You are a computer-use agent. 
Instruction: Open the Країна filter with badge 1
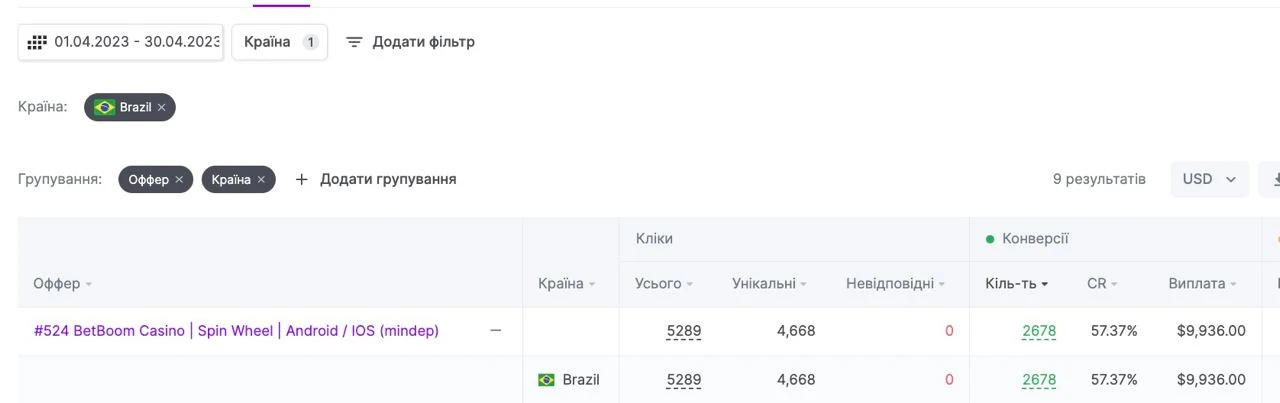pos(280,42)
